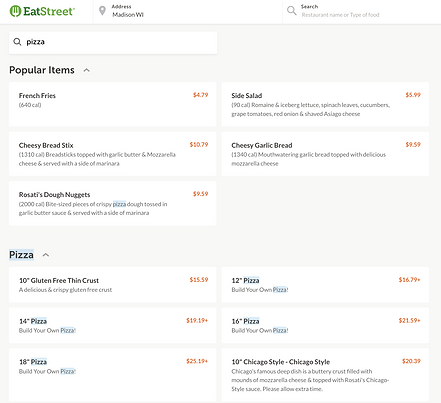Select the 18" Pizza item

click(x=113, y=375)
